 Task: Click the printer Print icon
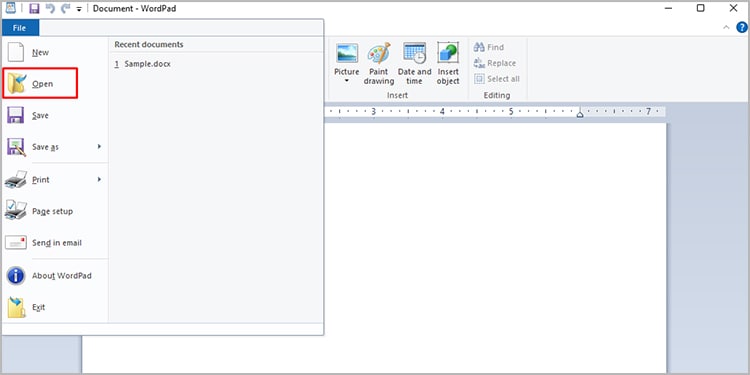(x=16, y=179)
